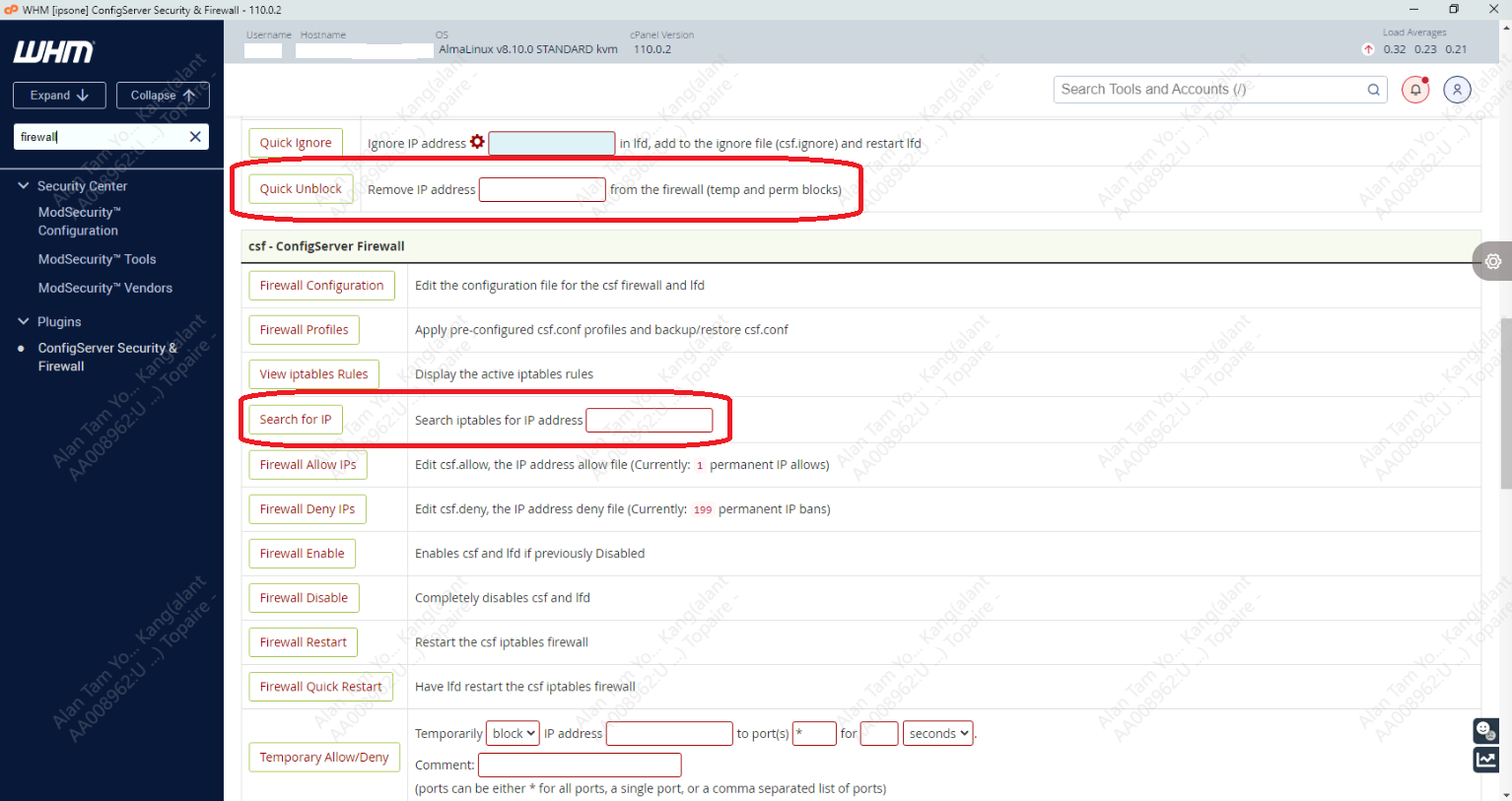This screenshot has height=801, width=1512.
Task: Open the notifications bell icon
Action: pos(1415,90)
